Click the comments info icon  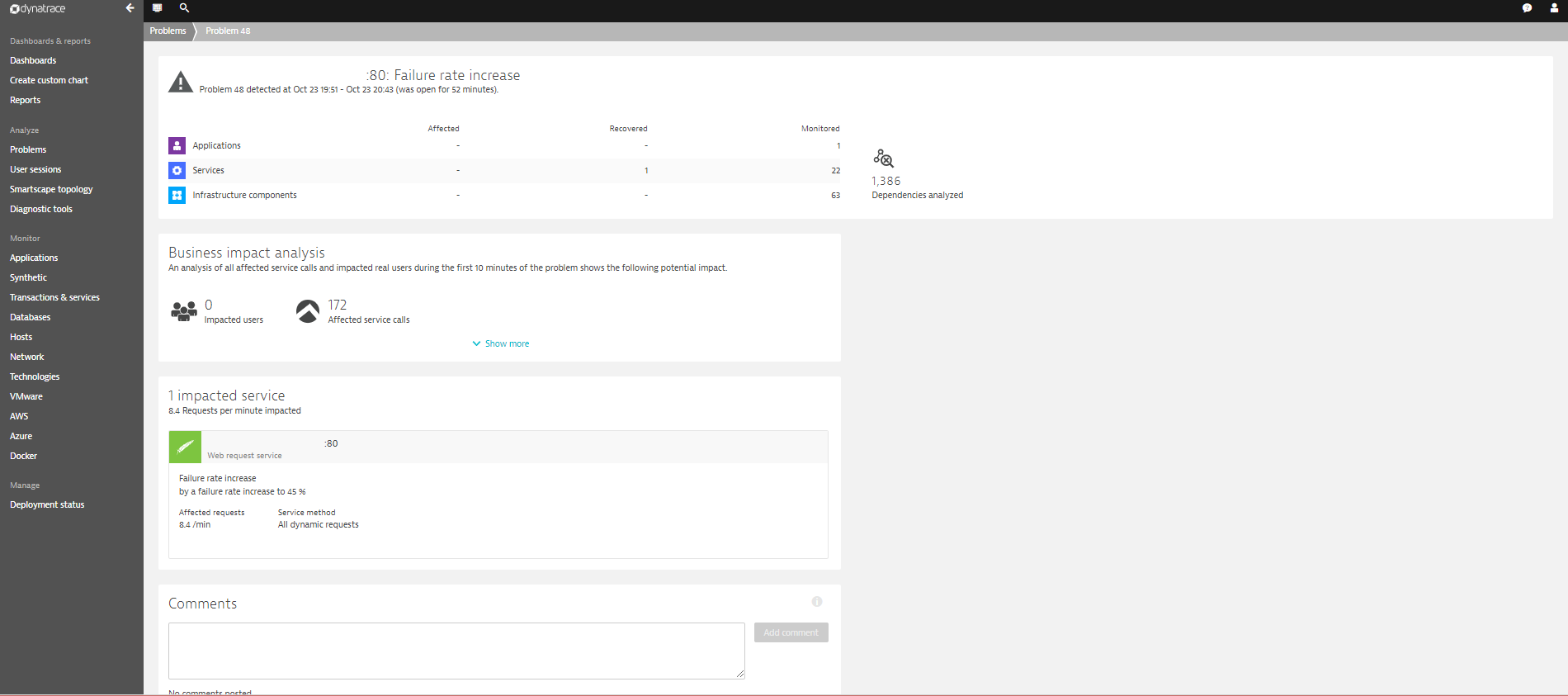817,602
